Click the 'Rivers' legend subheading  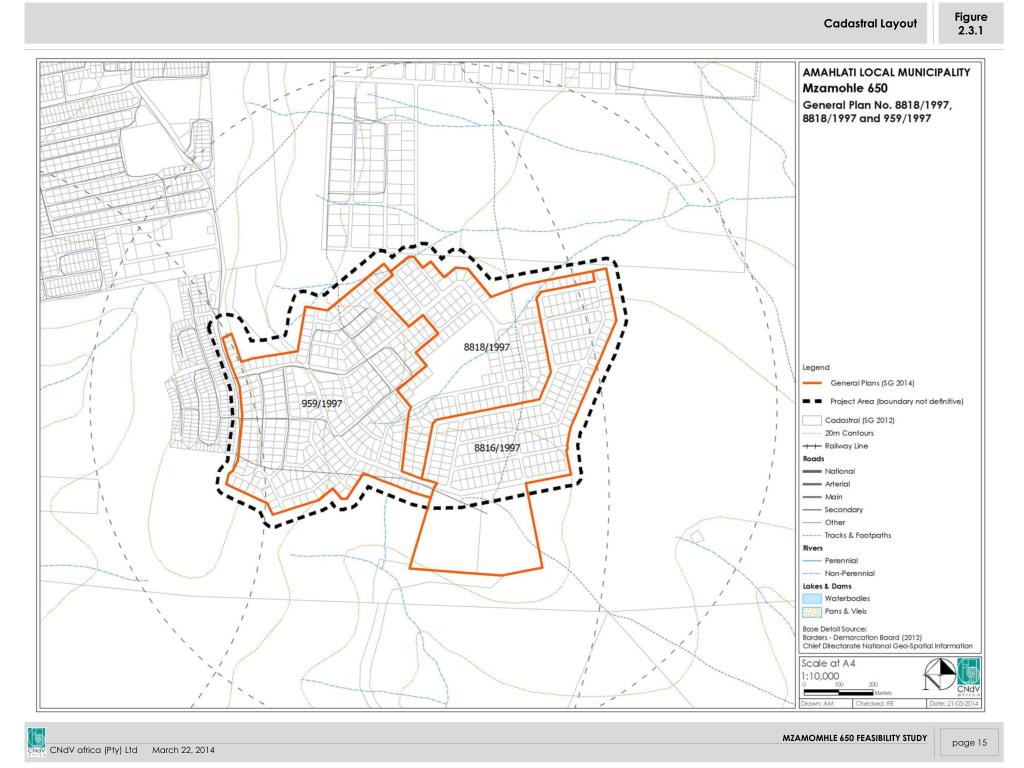(x=812, y=549)
